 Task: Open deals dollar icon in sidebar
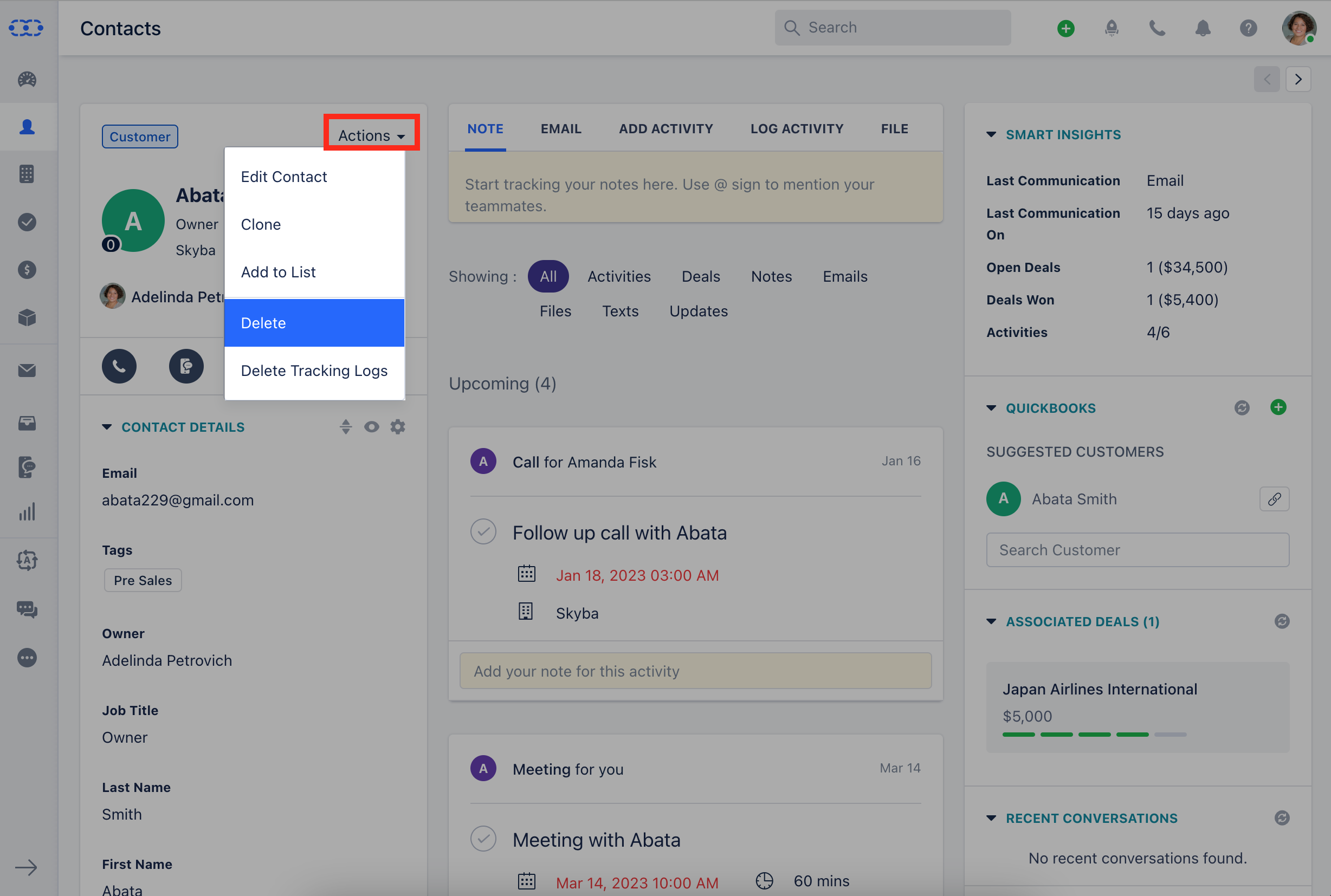click(x=27, y=269)
